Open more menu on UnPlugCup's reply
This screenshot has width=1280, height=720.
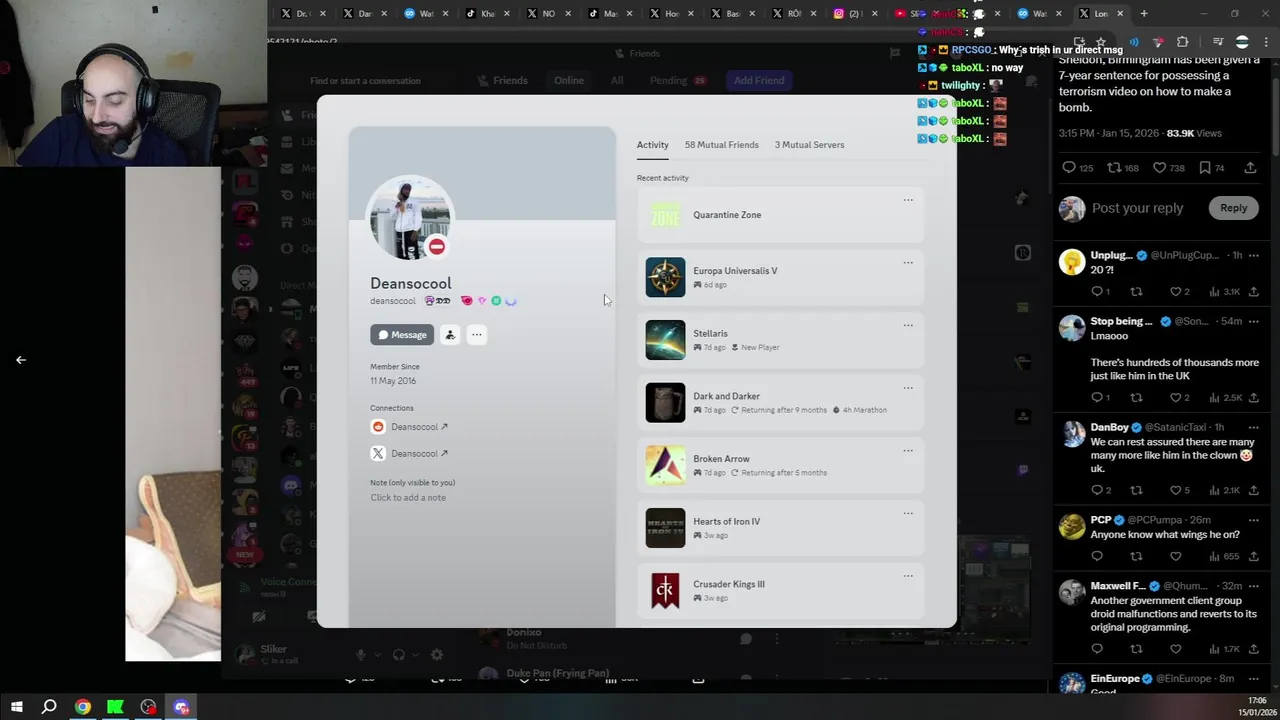click(1253, 256)
